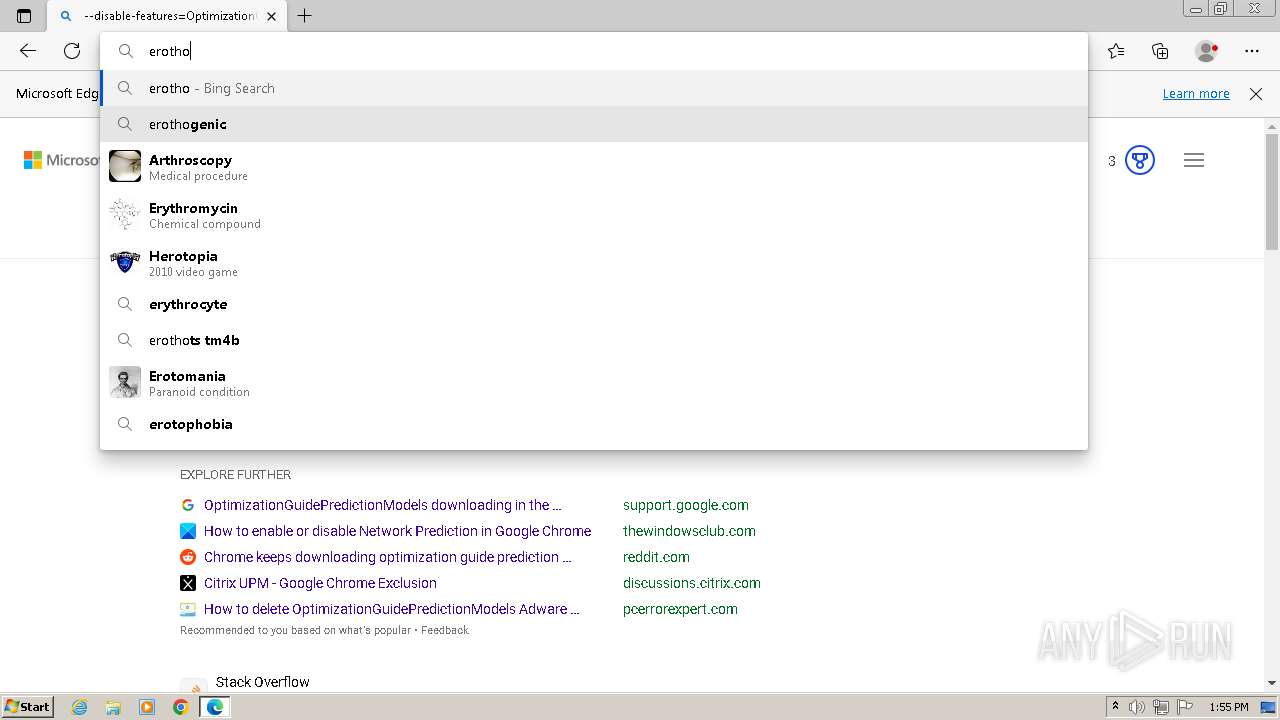Click the Herotopia badge thumbnail
The width and height of the screenshot is (1280, 720).
pos(125,262)
